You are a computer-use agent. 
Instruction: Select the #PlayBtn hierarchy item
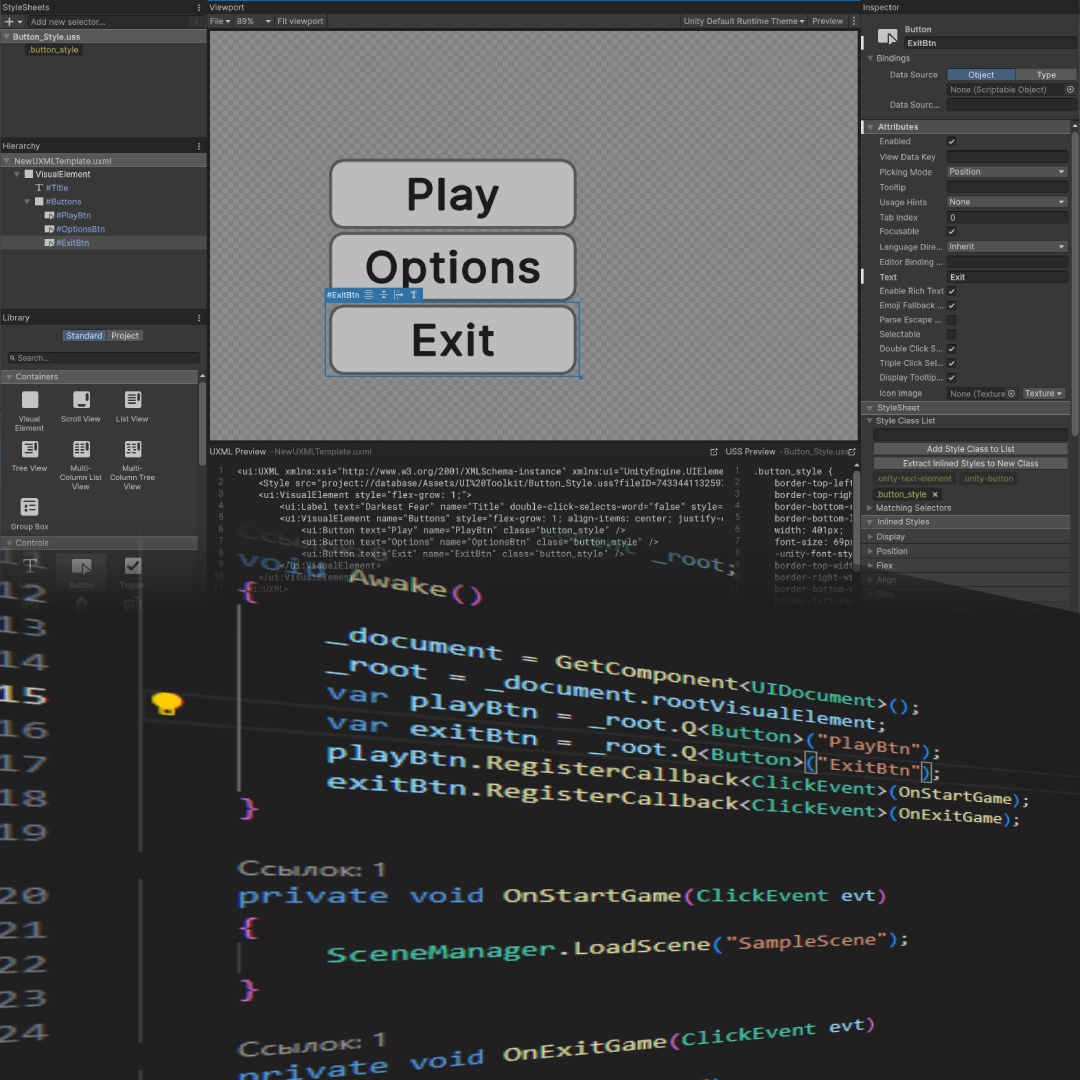pyautogui.click(x=73, y=216)
